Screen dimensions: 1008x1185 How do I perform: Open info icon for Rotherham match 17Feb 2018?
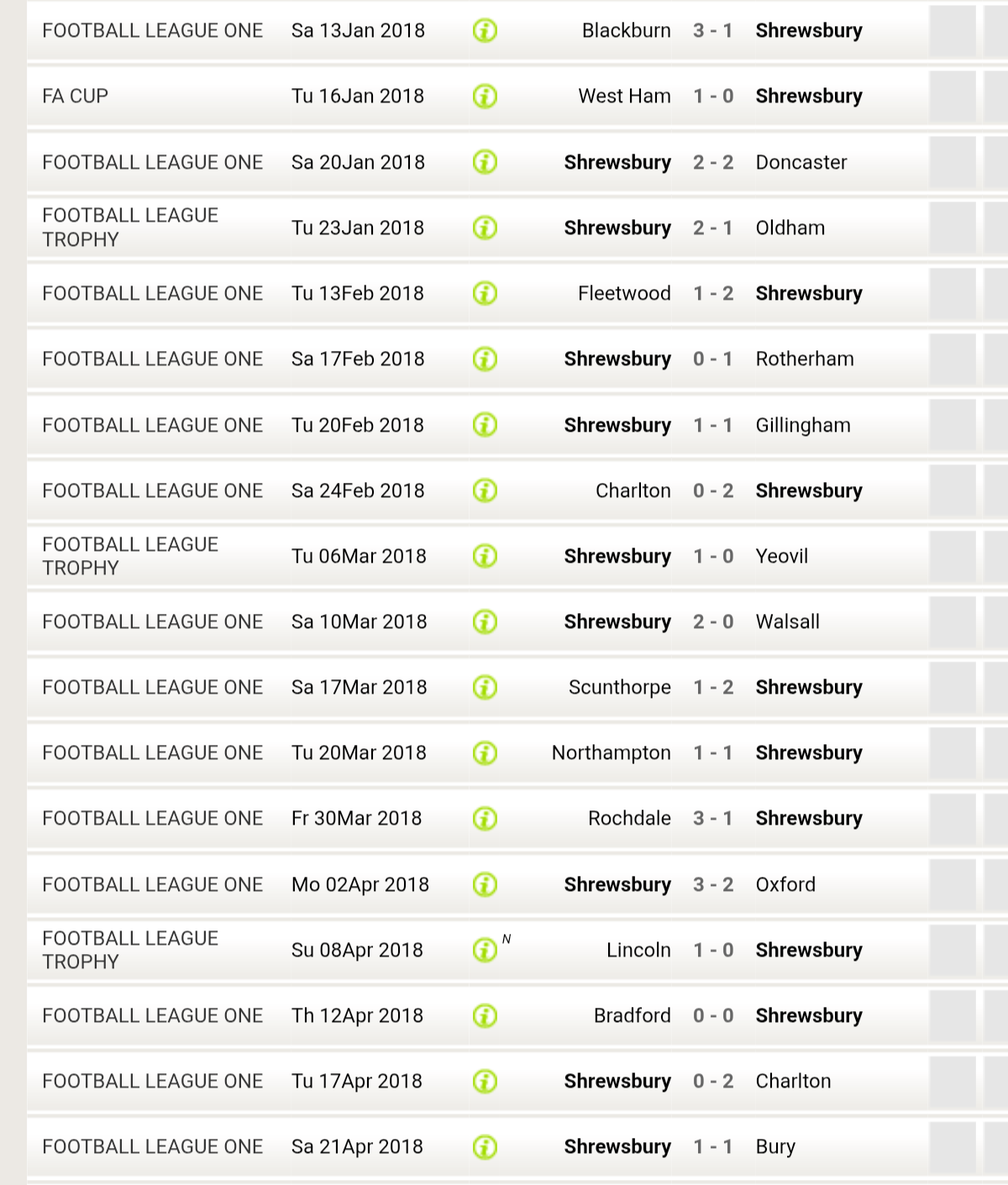(x=485, y=359)
